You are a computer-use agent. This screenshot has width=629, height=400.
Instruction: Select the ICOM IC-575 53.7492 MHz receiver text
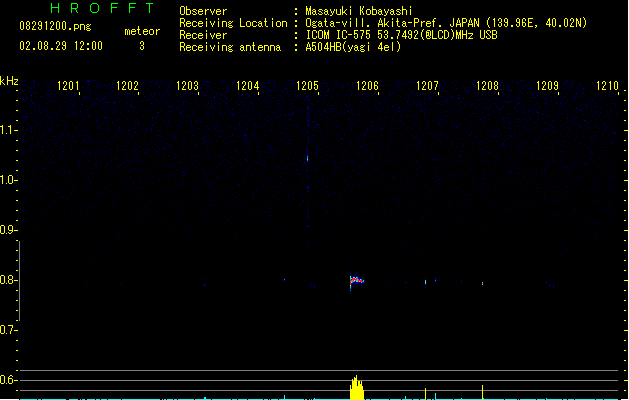(x=401, y=35)
